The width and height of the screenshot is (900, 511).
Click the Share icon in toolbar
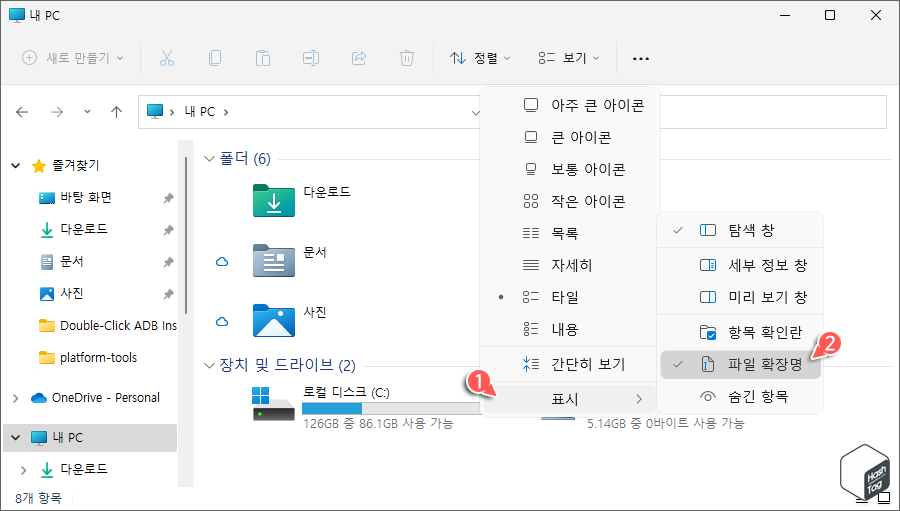tap(359, 58)
